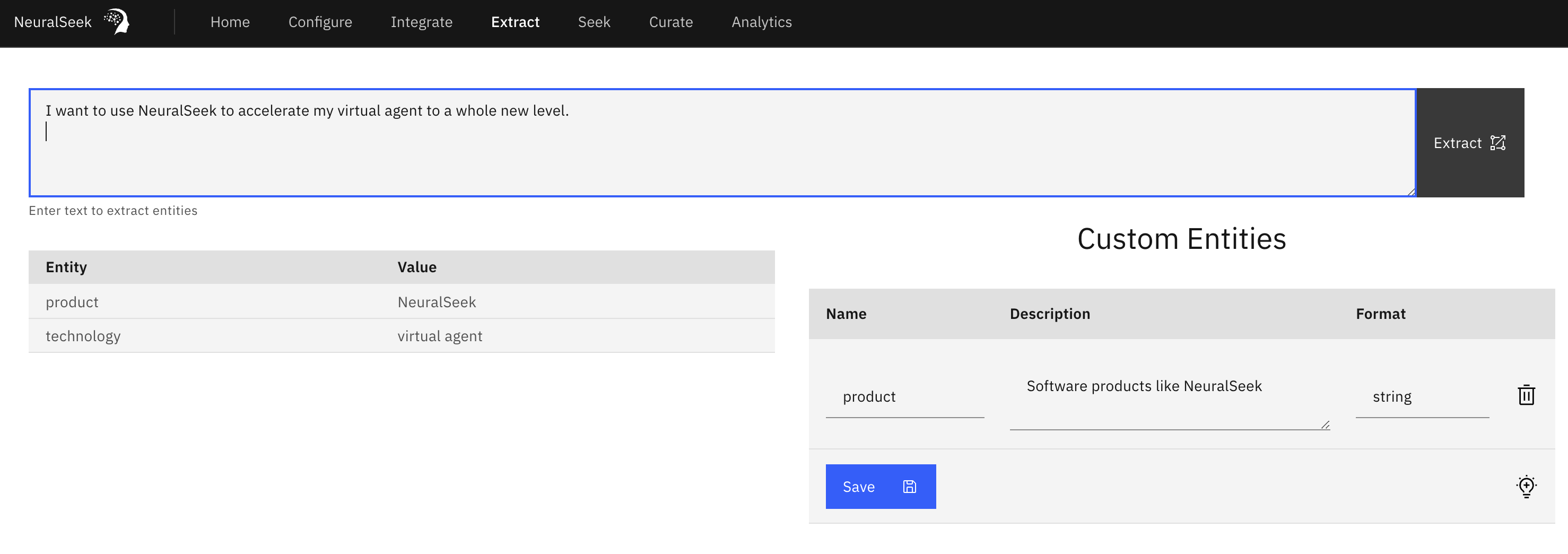This screenshot has height=554, width=1568.
Task: Edit the product entity name field
Action: coord(904,397)
